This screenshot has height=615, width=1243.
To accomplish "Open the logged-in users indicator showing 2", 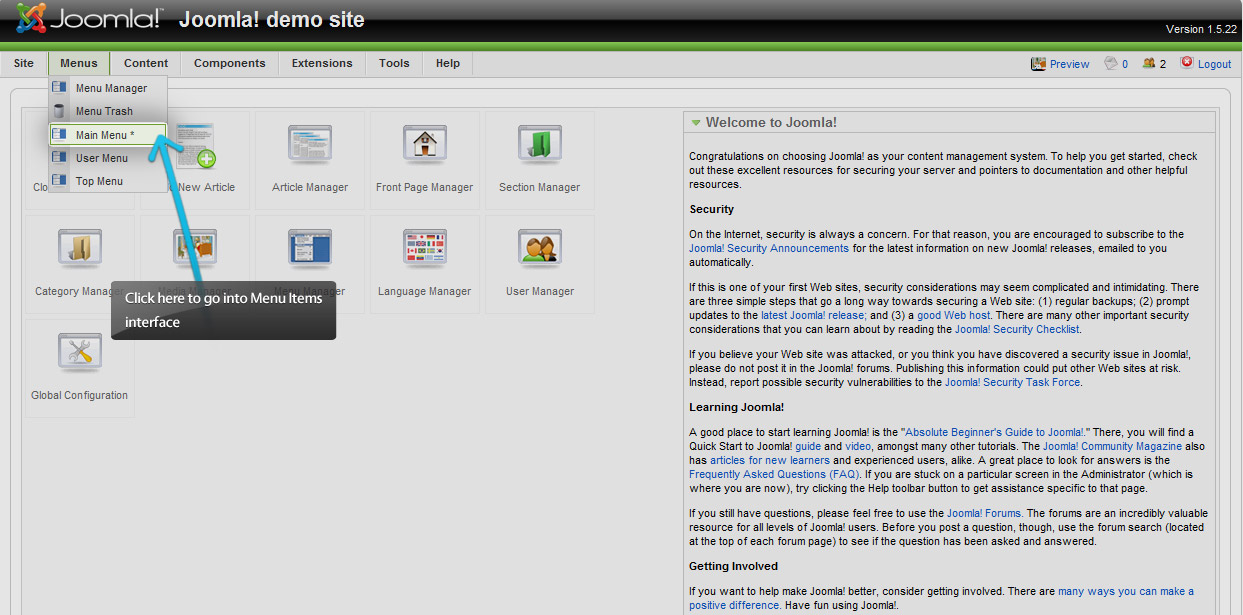I will pyautogui.click(x=1154, y=64).
